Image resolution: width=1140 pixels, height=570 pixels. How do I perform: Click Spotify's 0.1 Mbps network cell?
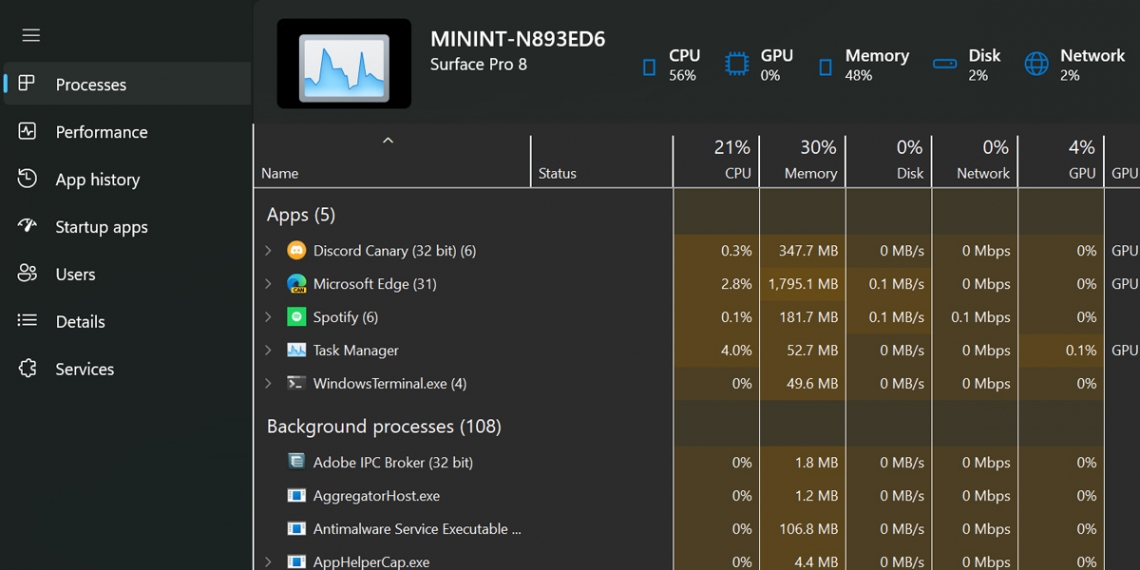pos(975,317)
